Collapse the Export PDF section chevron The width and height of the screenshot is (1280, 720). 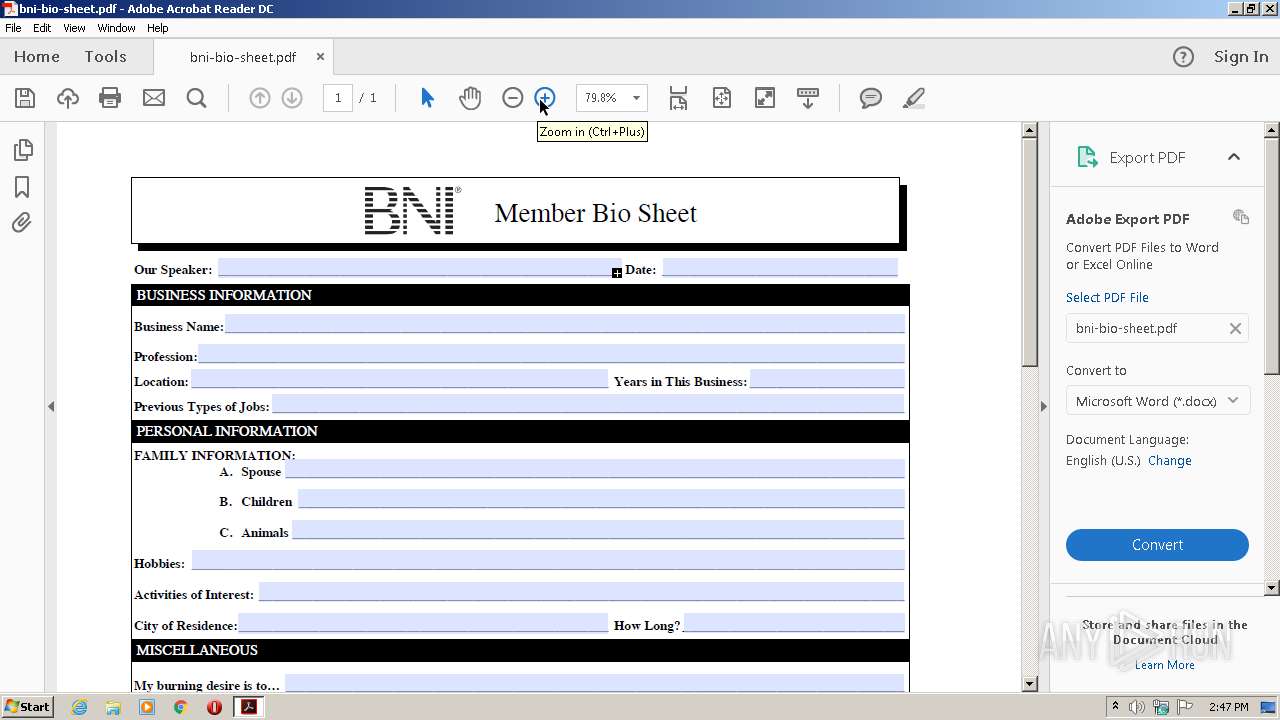tap(1233, 157)
